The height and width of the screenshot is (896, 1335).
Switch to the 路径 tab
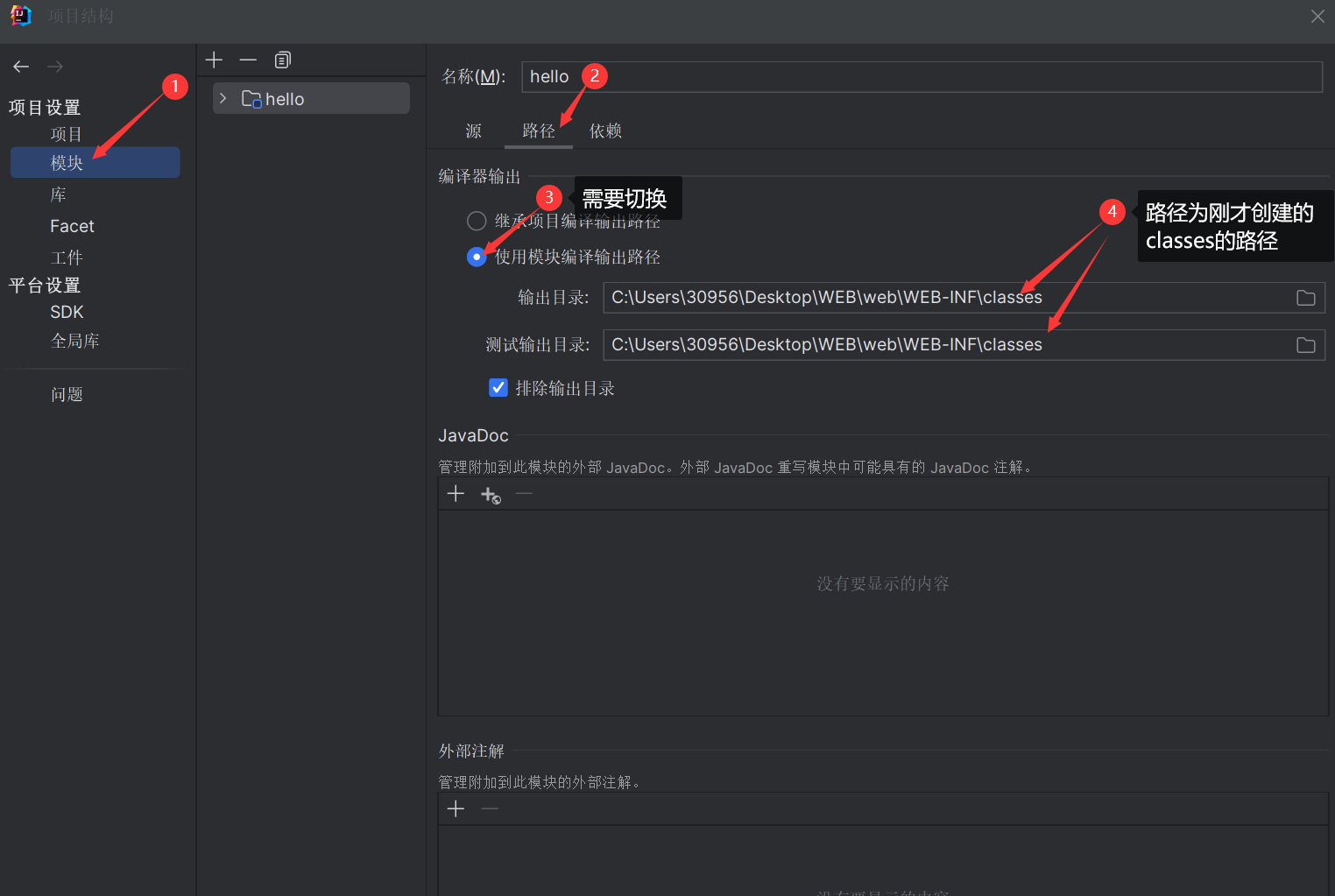coord(539,131)
